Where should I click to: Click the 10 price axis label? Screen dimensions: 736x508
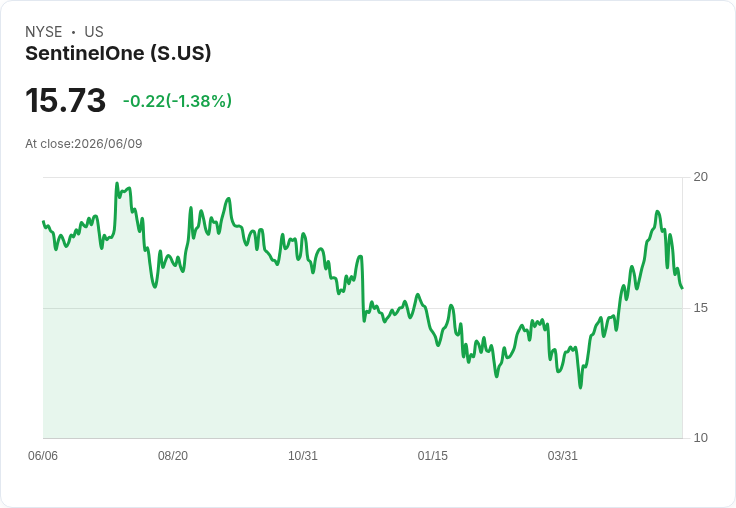700,438
